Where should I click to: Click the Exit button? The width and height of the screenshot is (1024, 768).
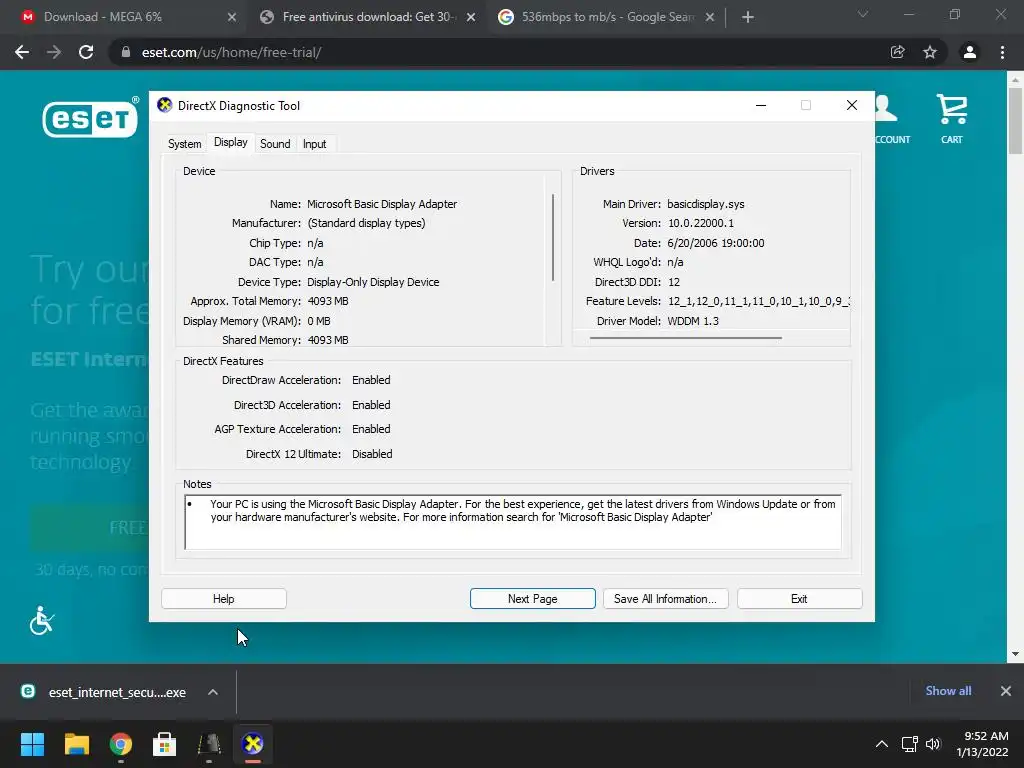point(799,599)
